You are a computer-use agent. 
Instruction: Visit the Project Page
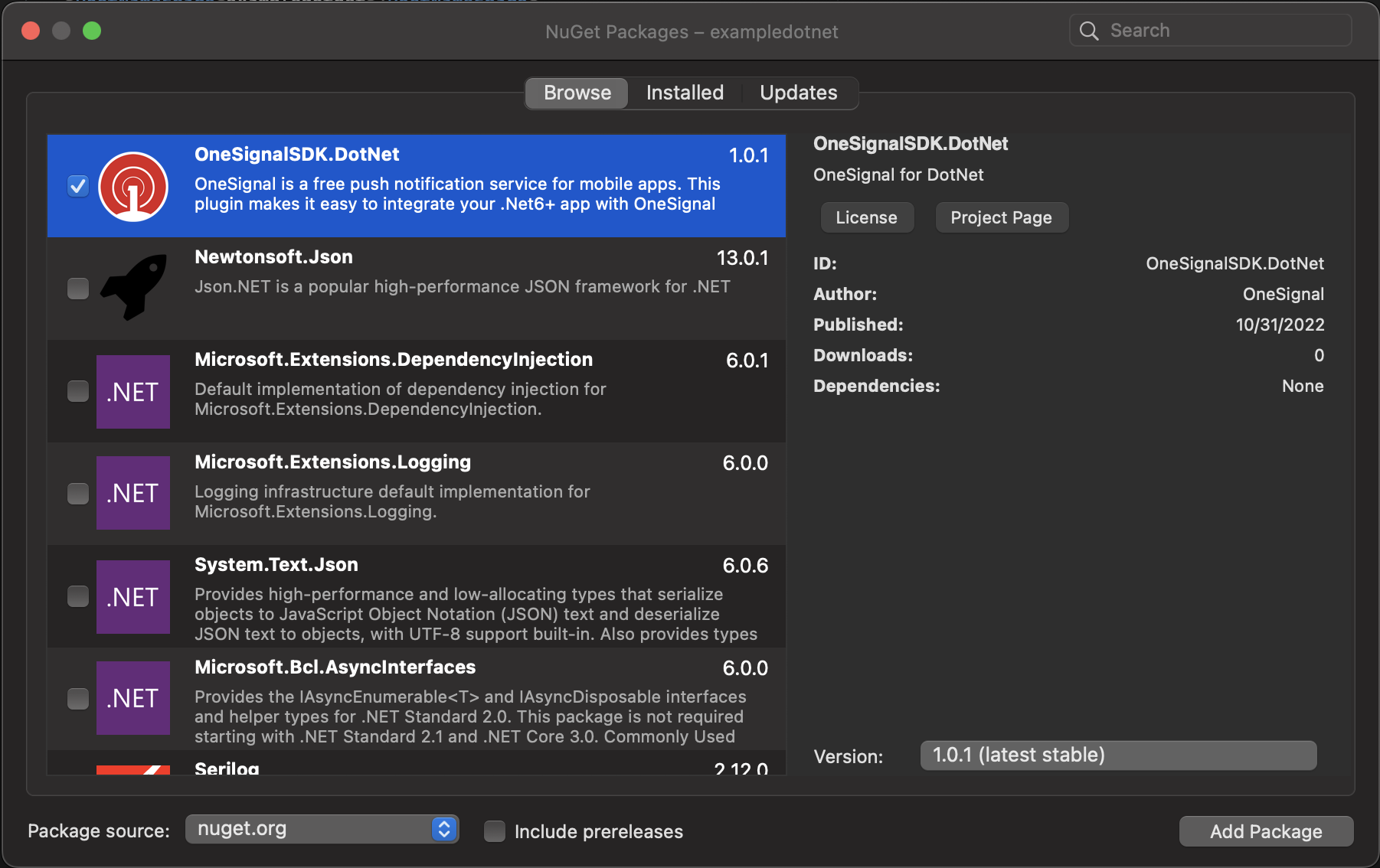[1002, 217]
